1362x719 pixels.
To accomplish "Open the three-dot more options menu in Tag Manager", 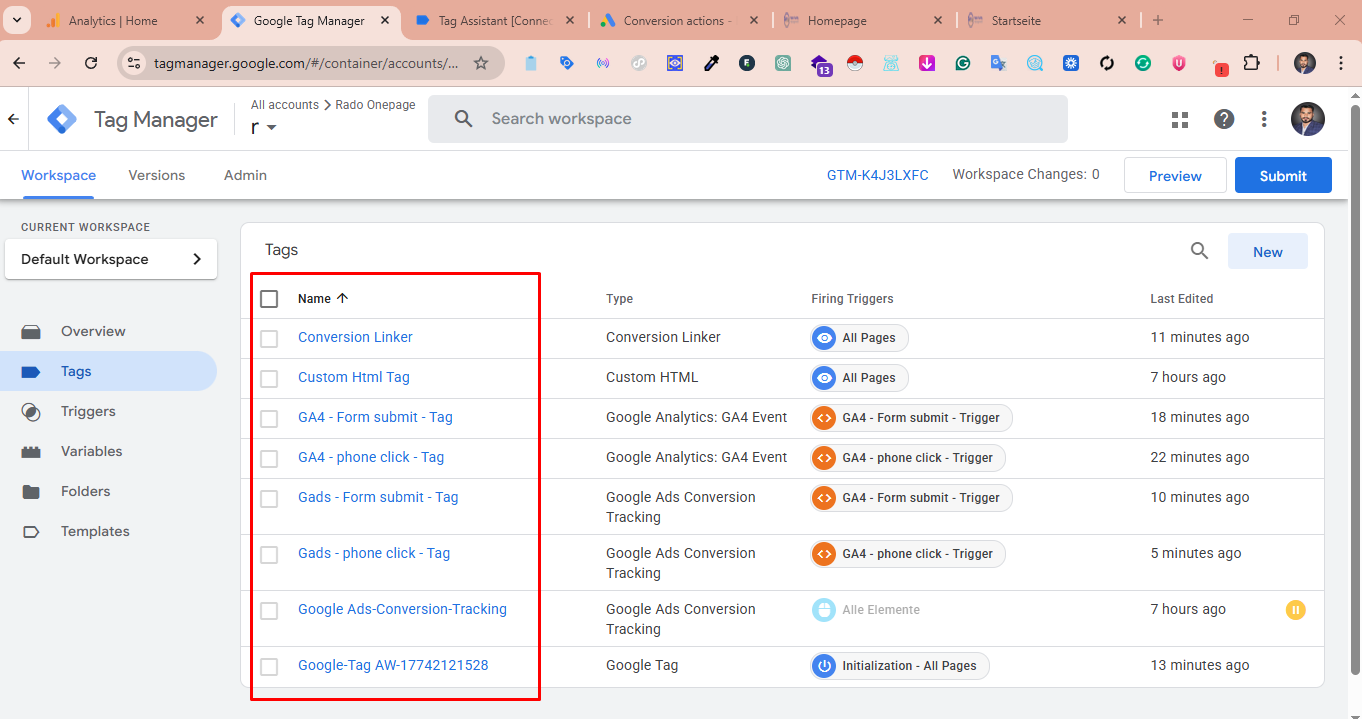I will (1264, 119).
